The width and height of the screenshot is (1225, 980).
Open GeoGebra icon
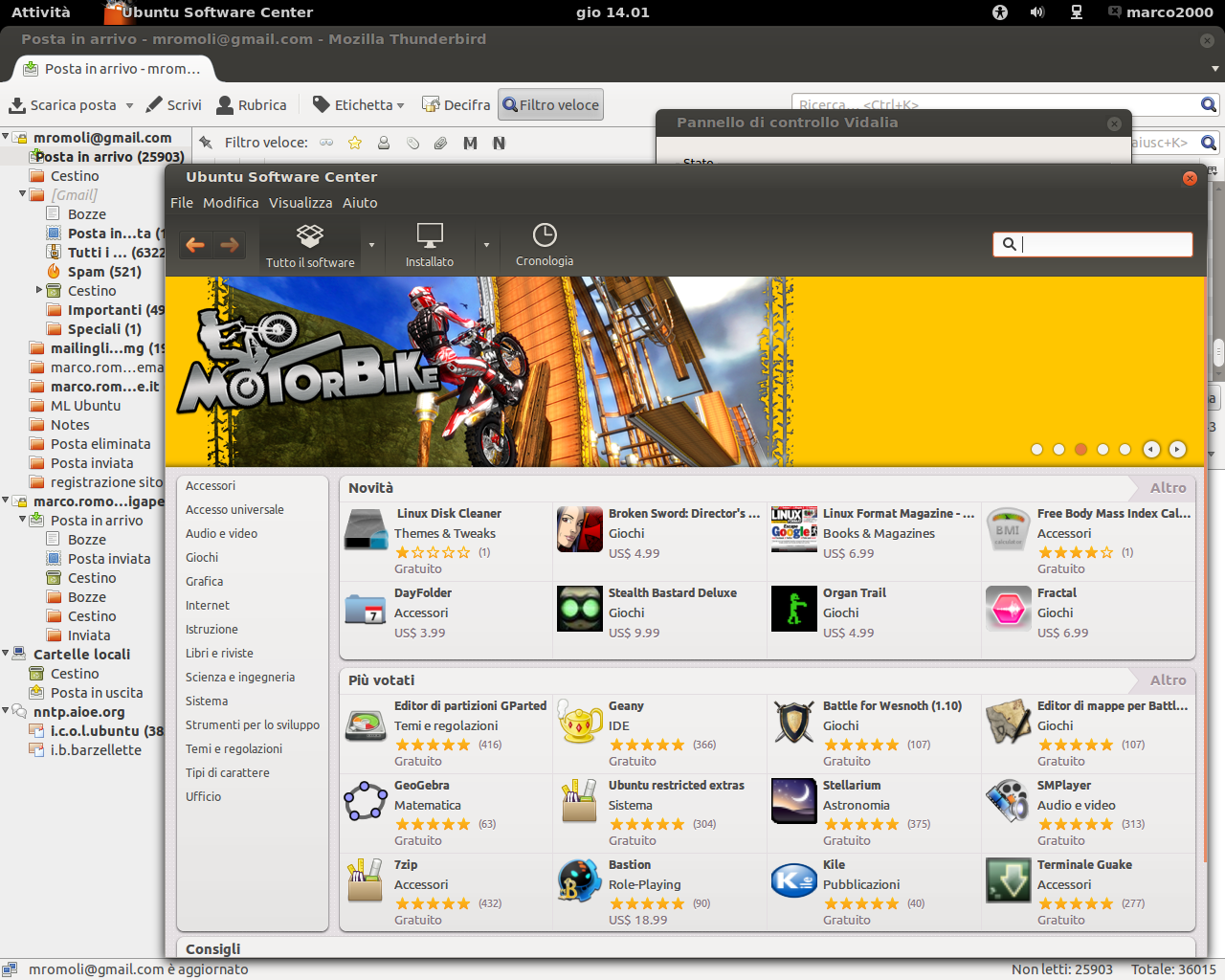pos(366,802)
